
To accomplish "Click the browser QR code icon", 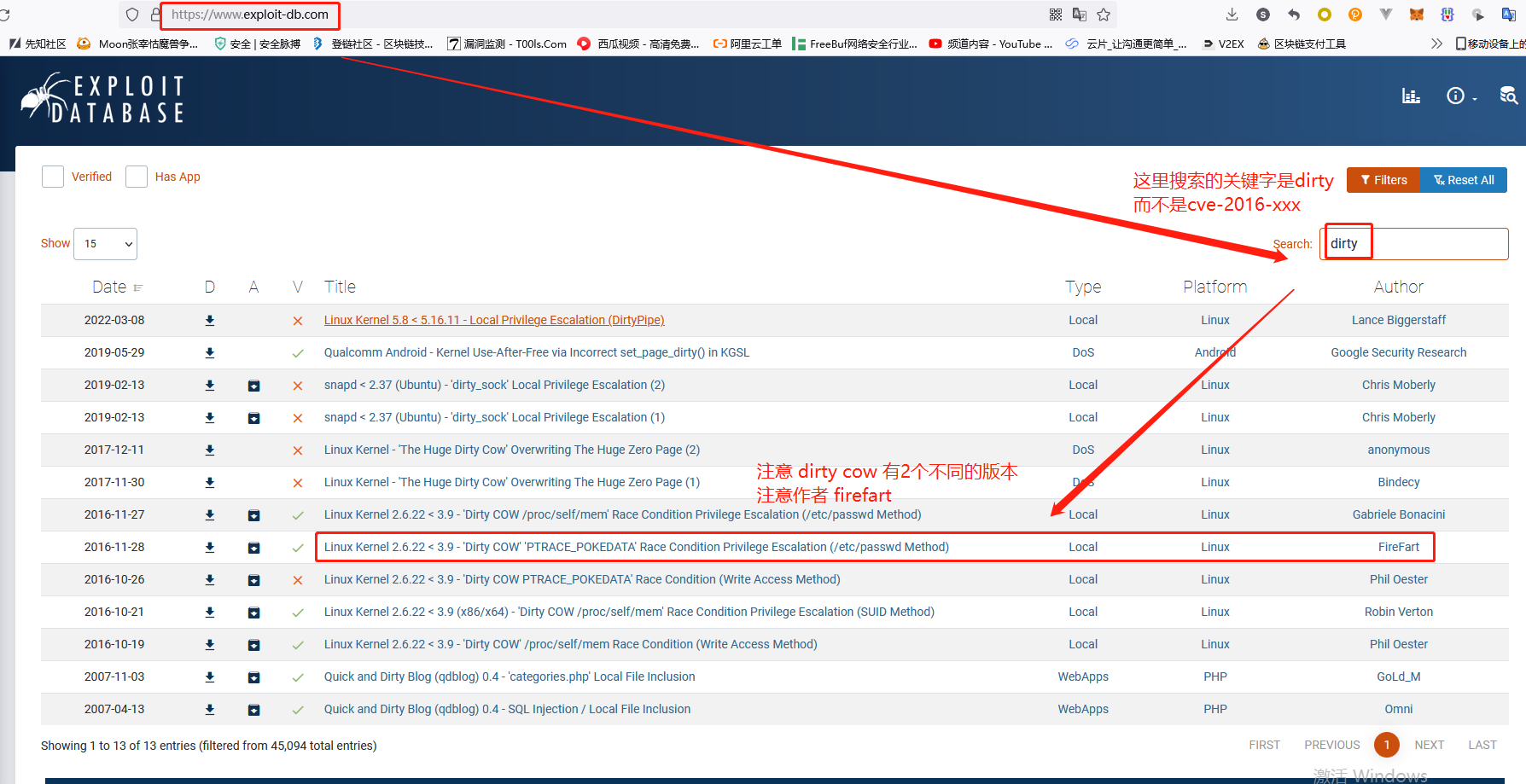I will tap(1056, 15).
